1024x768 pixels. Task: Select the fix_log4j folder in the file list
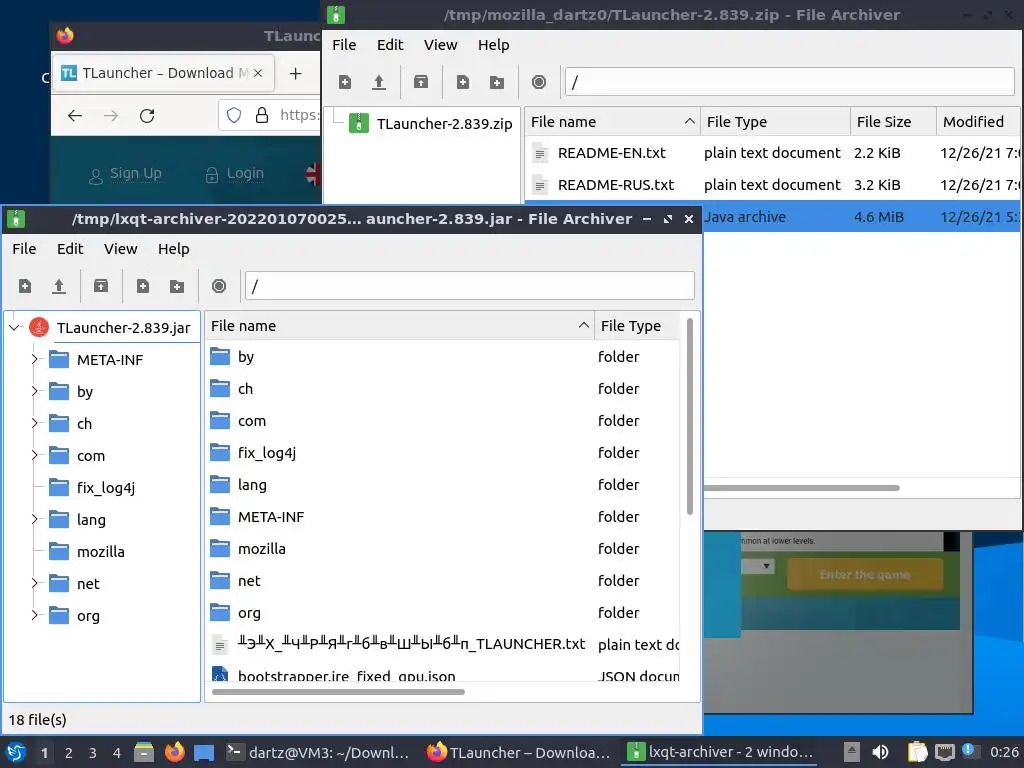coord(444,453)
